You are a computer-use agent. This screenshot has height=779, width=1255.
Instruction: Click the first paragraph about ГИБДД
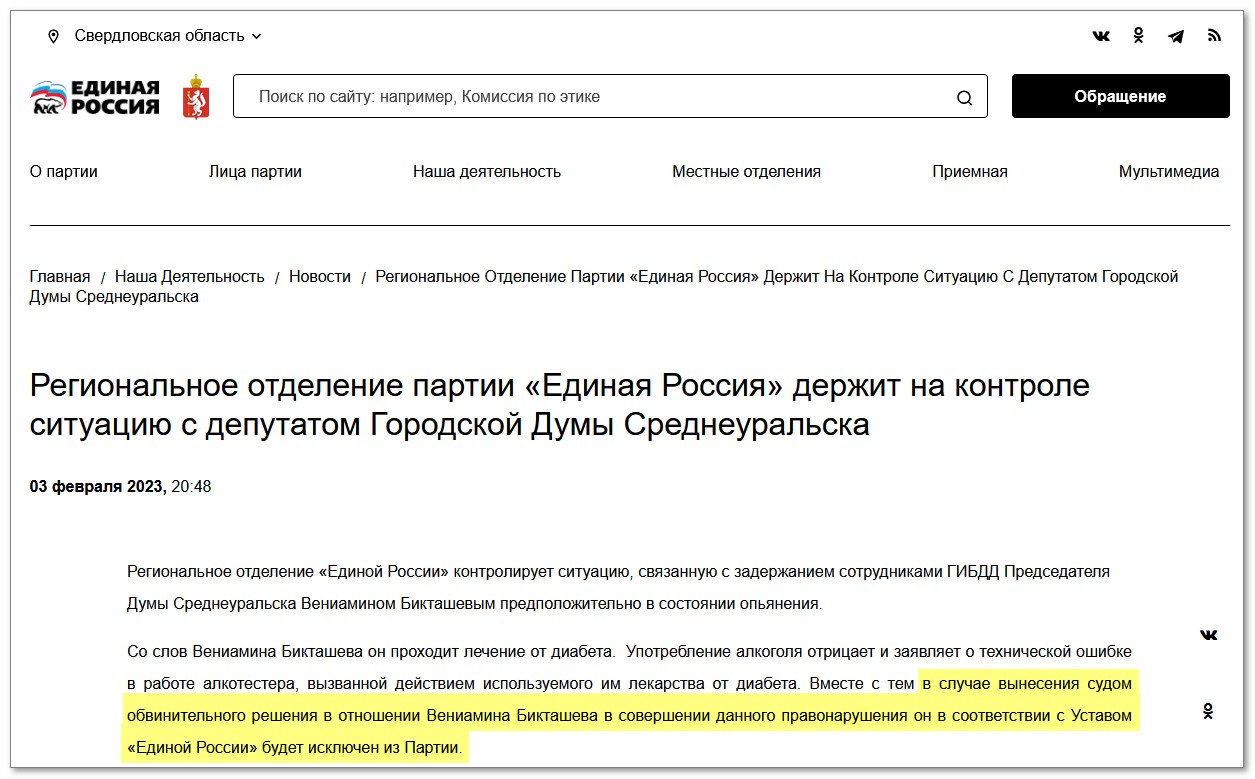[619, 587]
